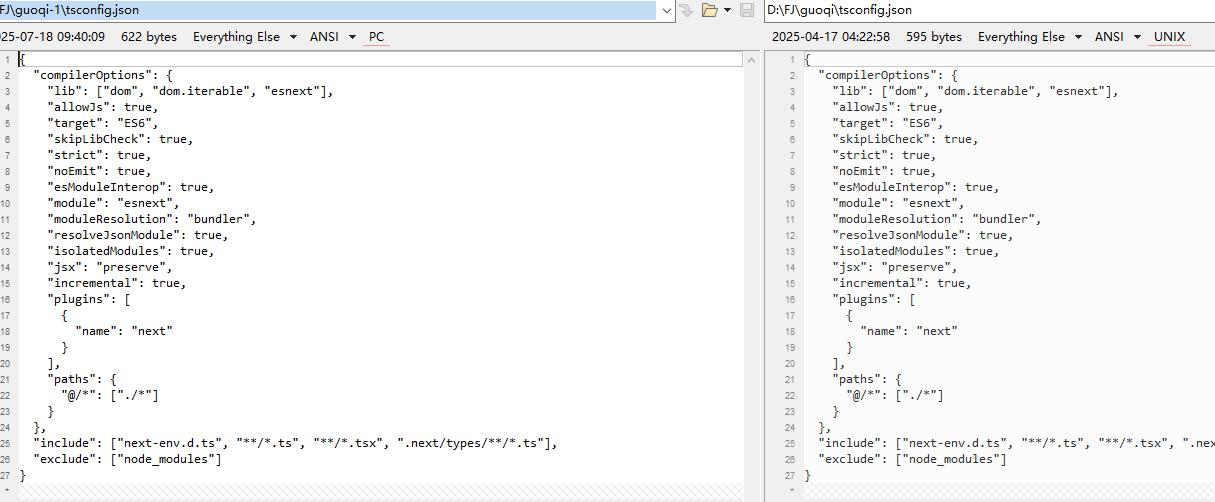Click the left pane "allowJs": true line
Screen dimensions: 1215x502
(x=103, y=107)
